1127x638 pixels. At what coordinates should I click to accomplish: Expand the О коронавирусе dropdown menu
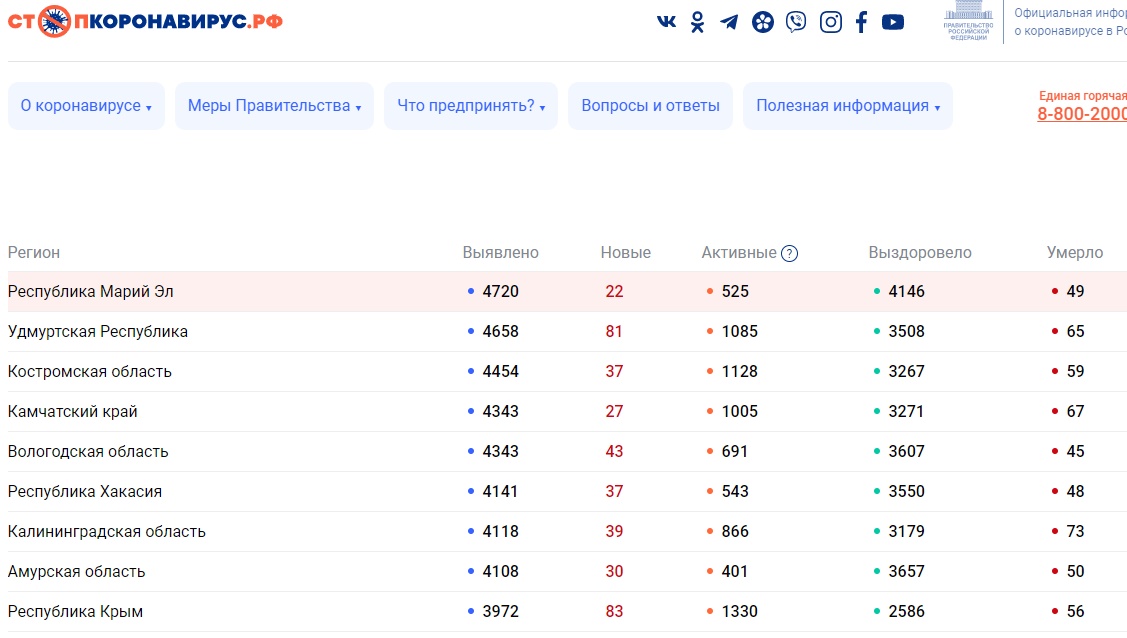click(86, 106)
